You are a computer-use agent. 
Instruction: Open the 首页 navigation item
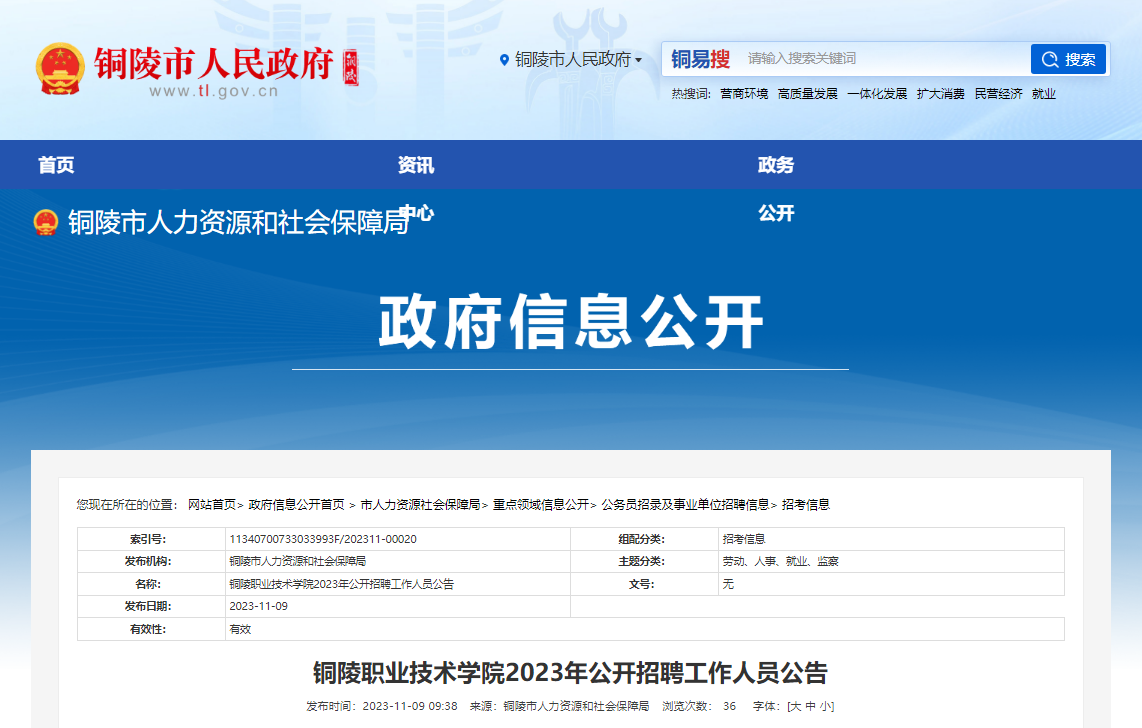click(x=56, y=166)
